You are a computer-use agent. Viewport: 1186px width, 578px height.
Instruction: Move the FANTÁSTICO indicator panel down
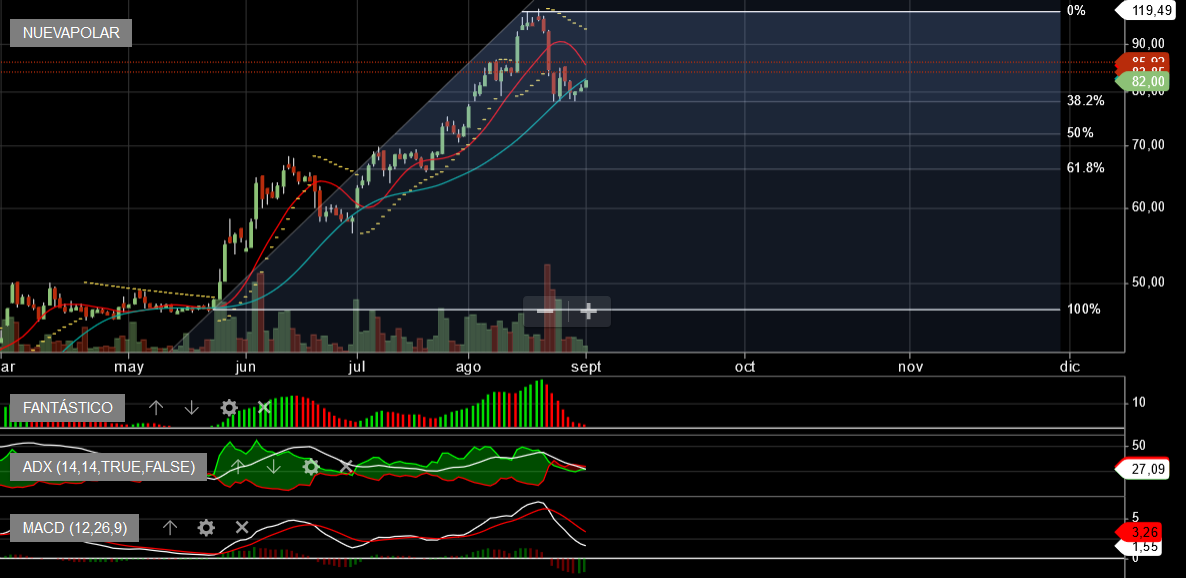[x=192, y=407]
